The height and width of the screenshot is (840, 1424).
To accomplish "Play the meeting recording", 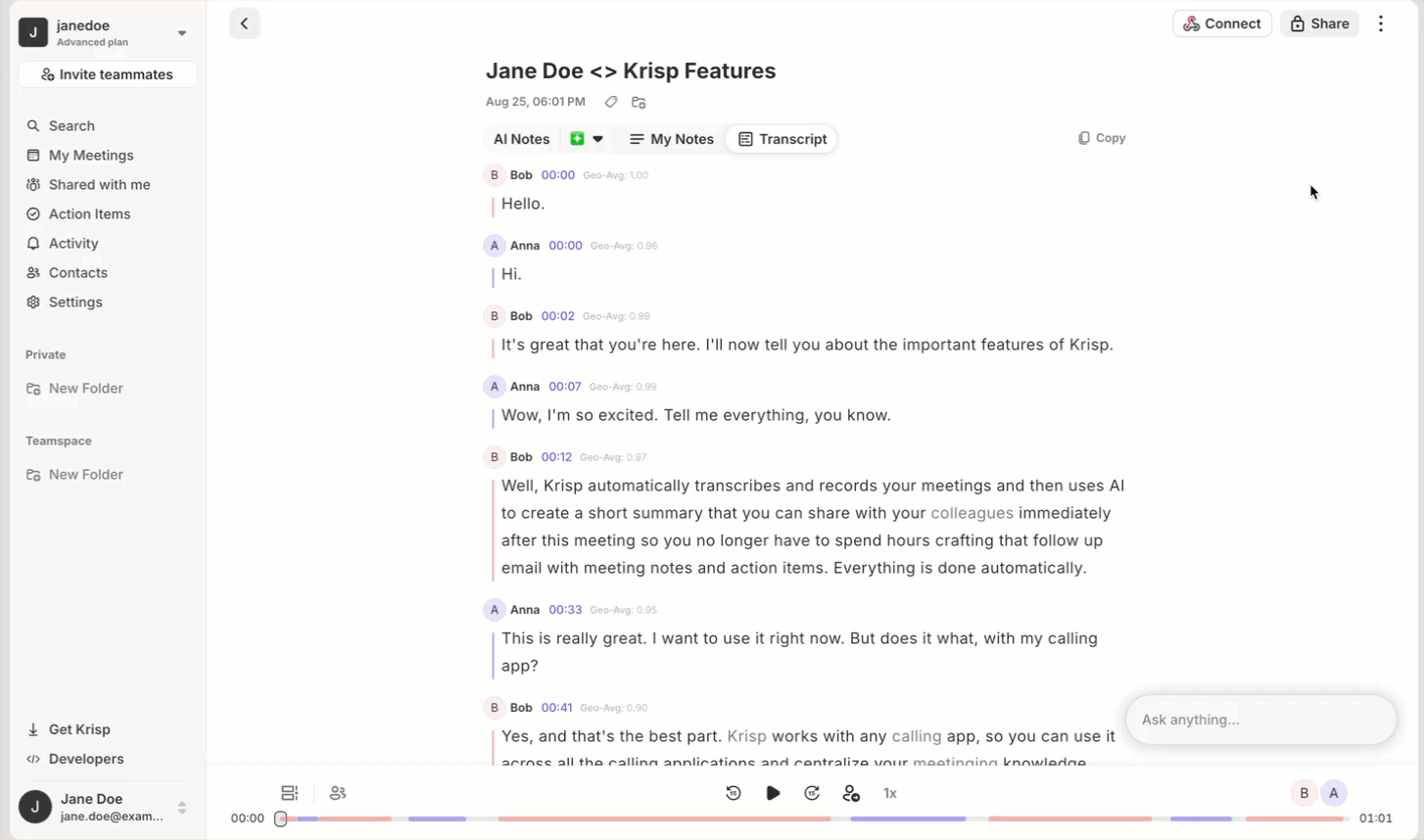I will [773, 793].
